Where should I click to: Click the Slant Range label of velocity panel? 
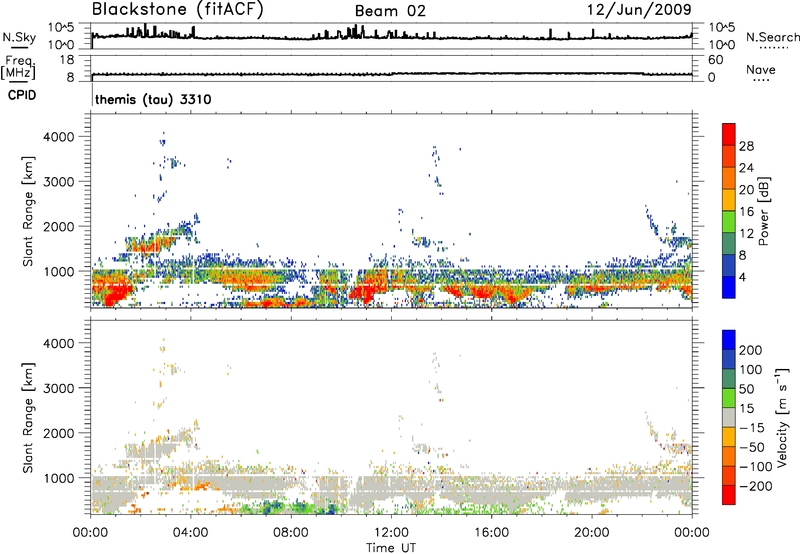(x=28, y=418)
